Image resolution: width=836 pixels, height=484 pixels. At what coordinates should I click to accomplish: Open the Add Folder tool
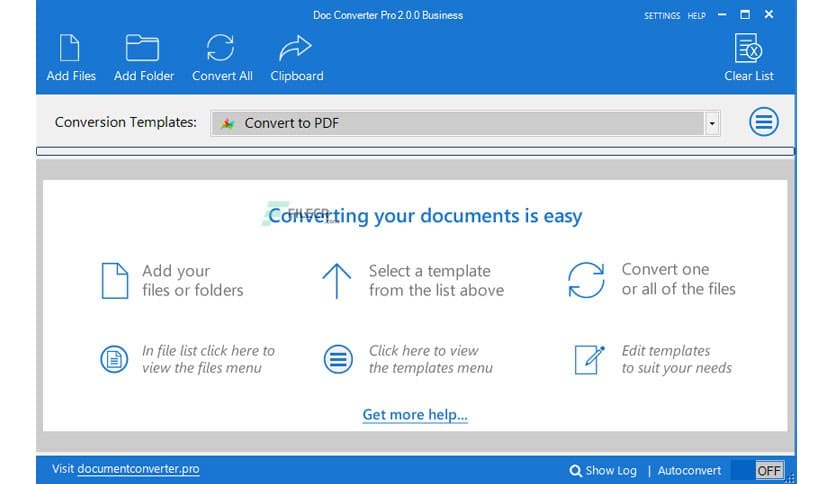(143, 48)
